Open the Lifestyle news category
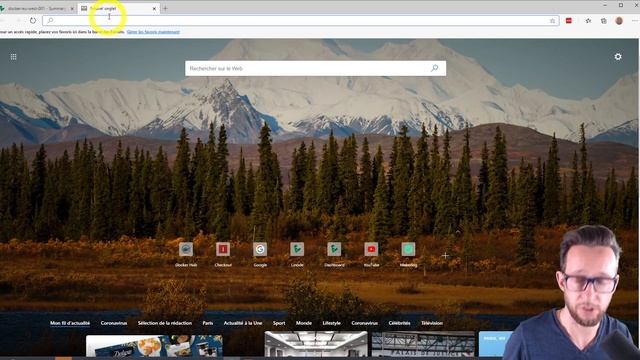The height and width of the screenshot is (360, 640). pyautogui.click(x=331, y=323)
